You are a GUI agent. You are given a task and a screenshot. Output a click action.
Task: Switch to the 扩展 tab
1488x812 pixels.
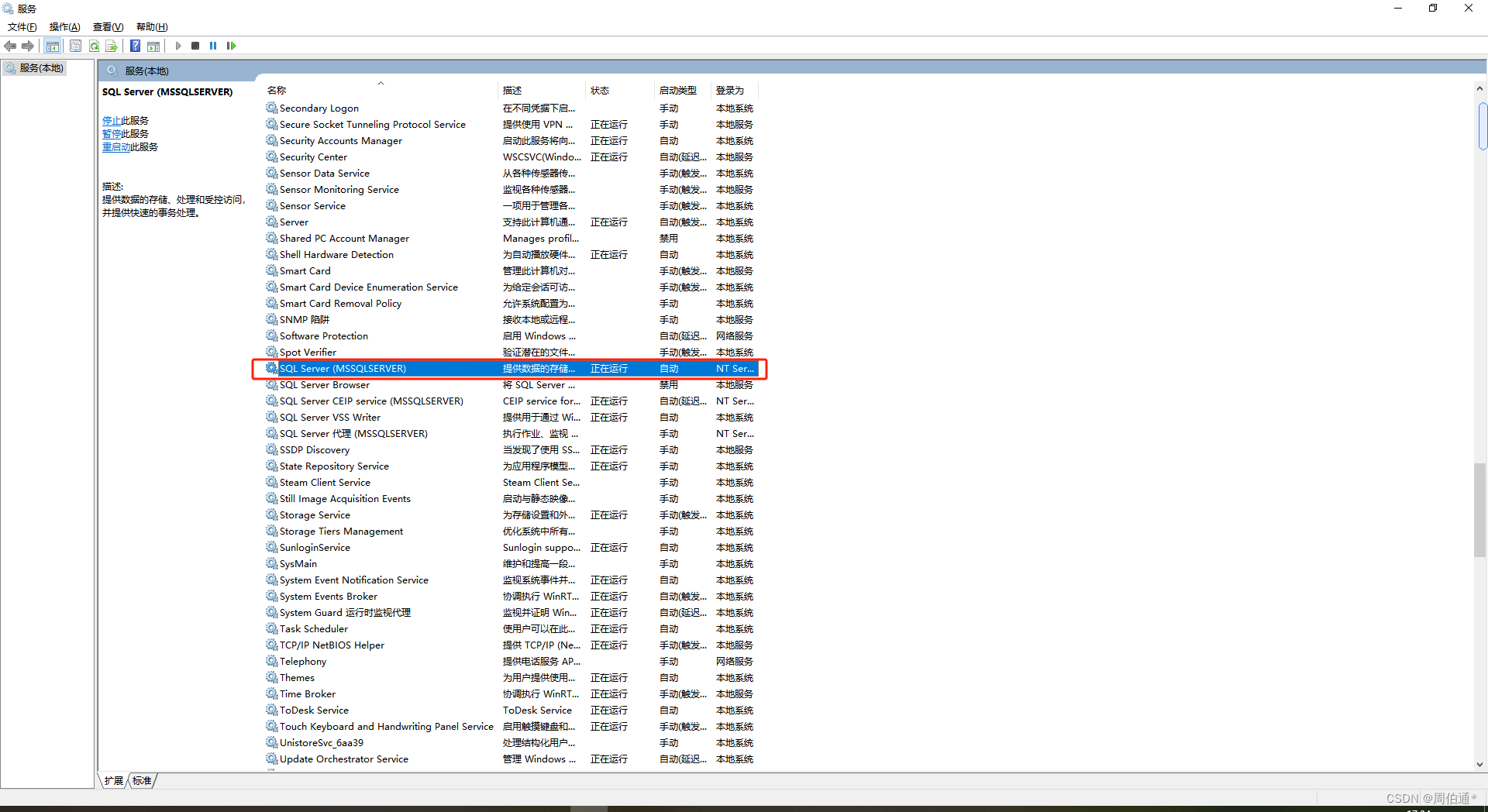(113, 780)
